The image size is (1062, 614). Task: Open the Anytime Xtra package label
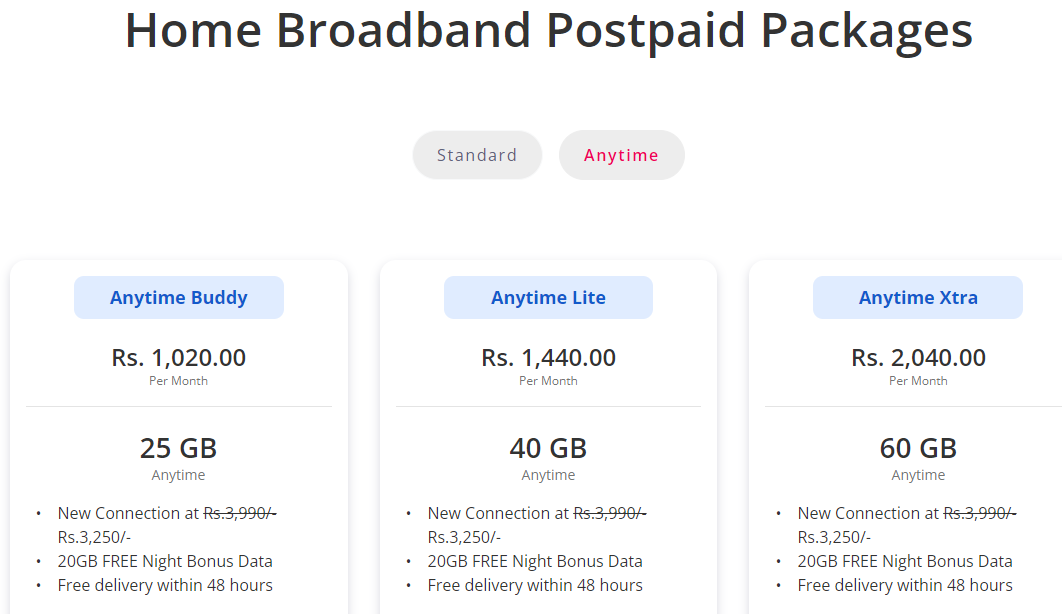tap(918, 297)
